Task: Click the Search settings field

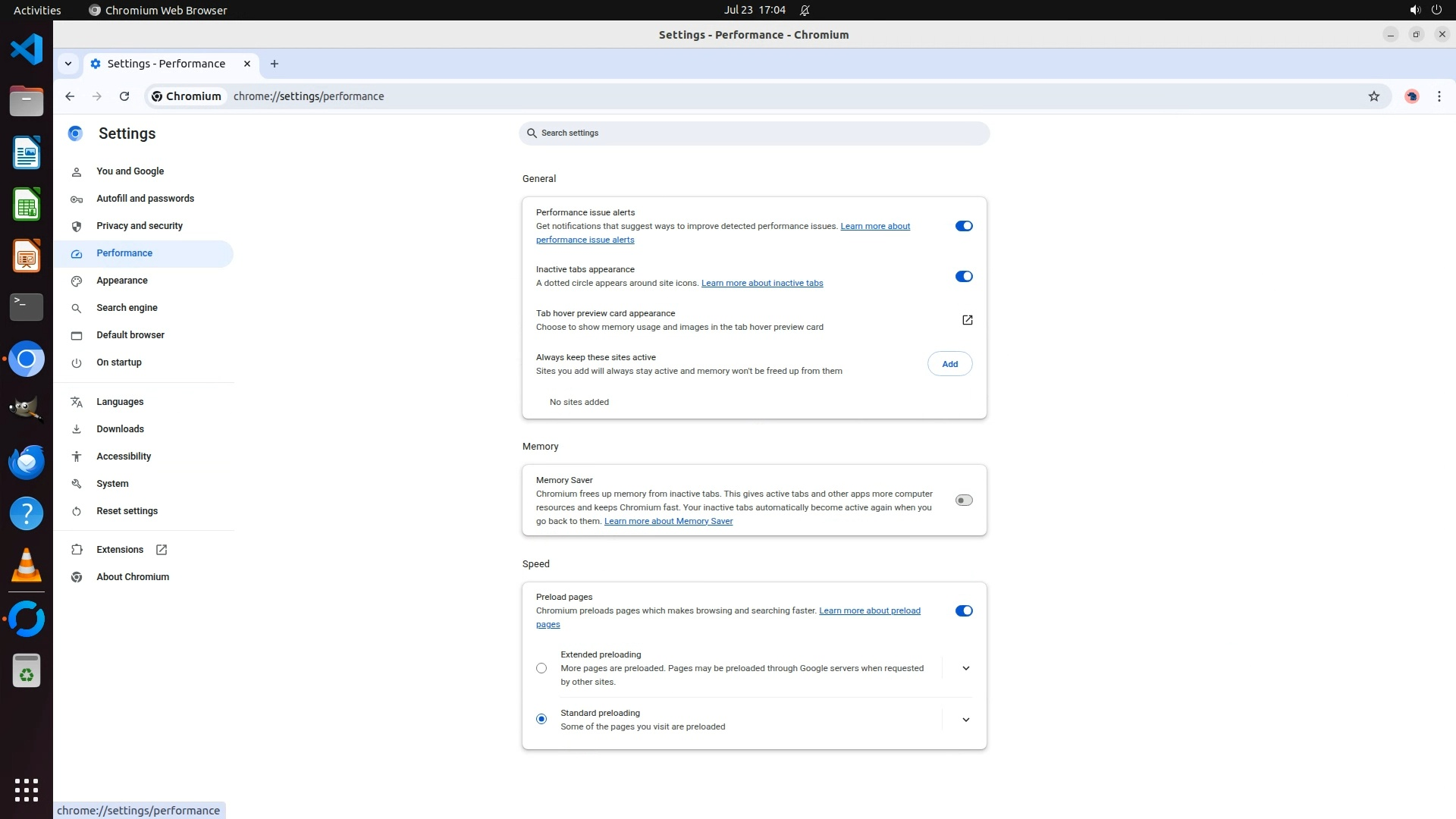Action: coord(754,133)
